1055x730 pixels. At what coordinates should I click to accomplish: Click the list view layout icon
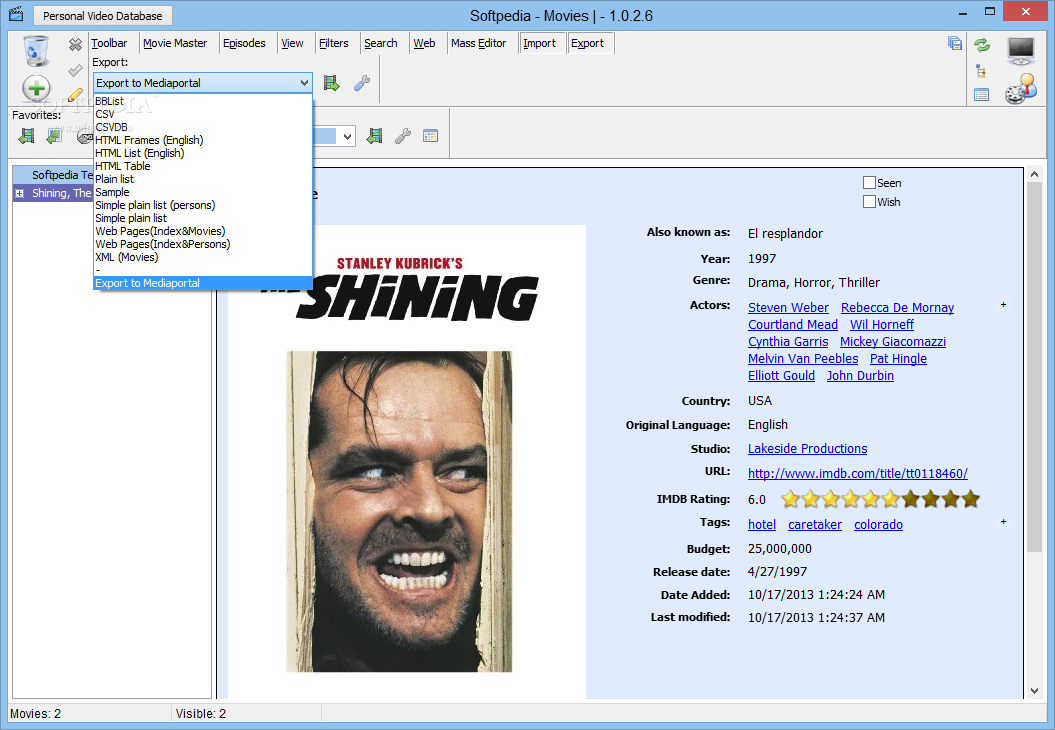tap(982, 95)
